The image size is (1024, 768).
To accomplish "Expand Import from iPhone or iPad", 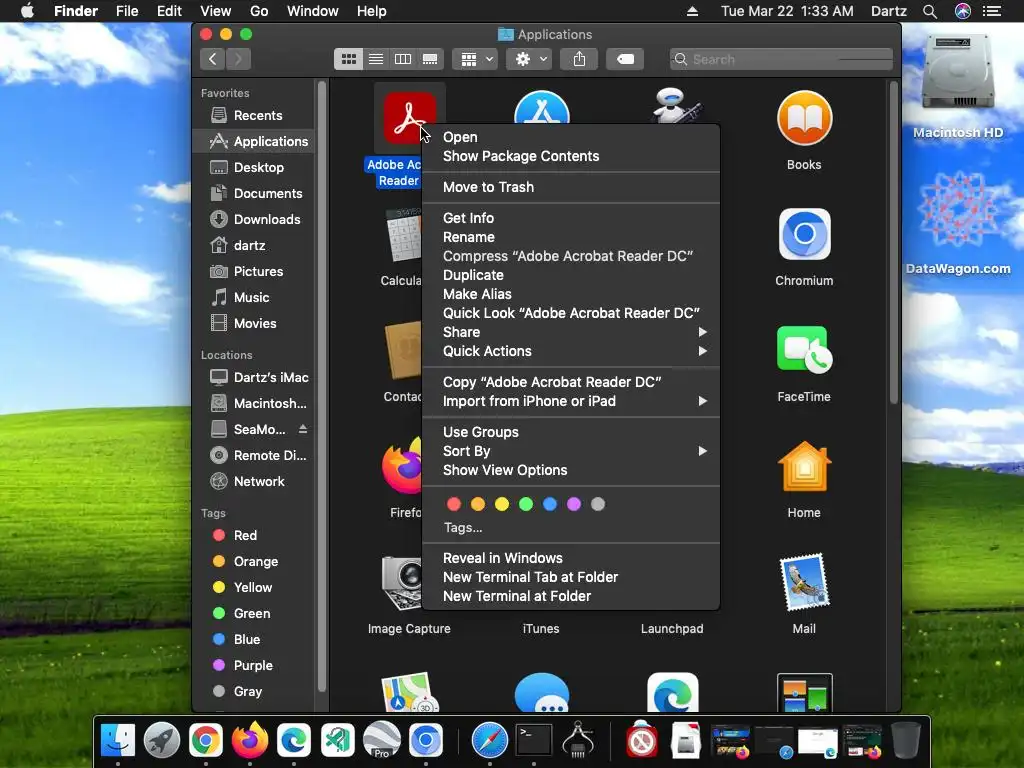I will (x=571, y=401).
